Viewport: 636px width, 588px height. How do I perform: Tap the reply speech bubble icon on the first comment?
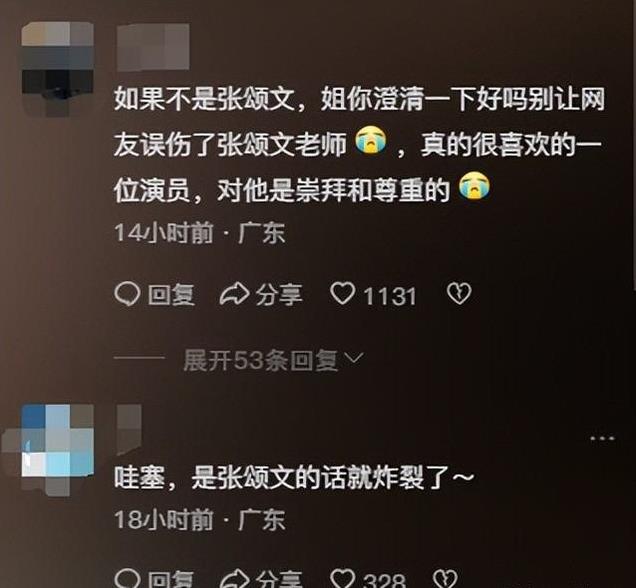[x=127, y=294]
